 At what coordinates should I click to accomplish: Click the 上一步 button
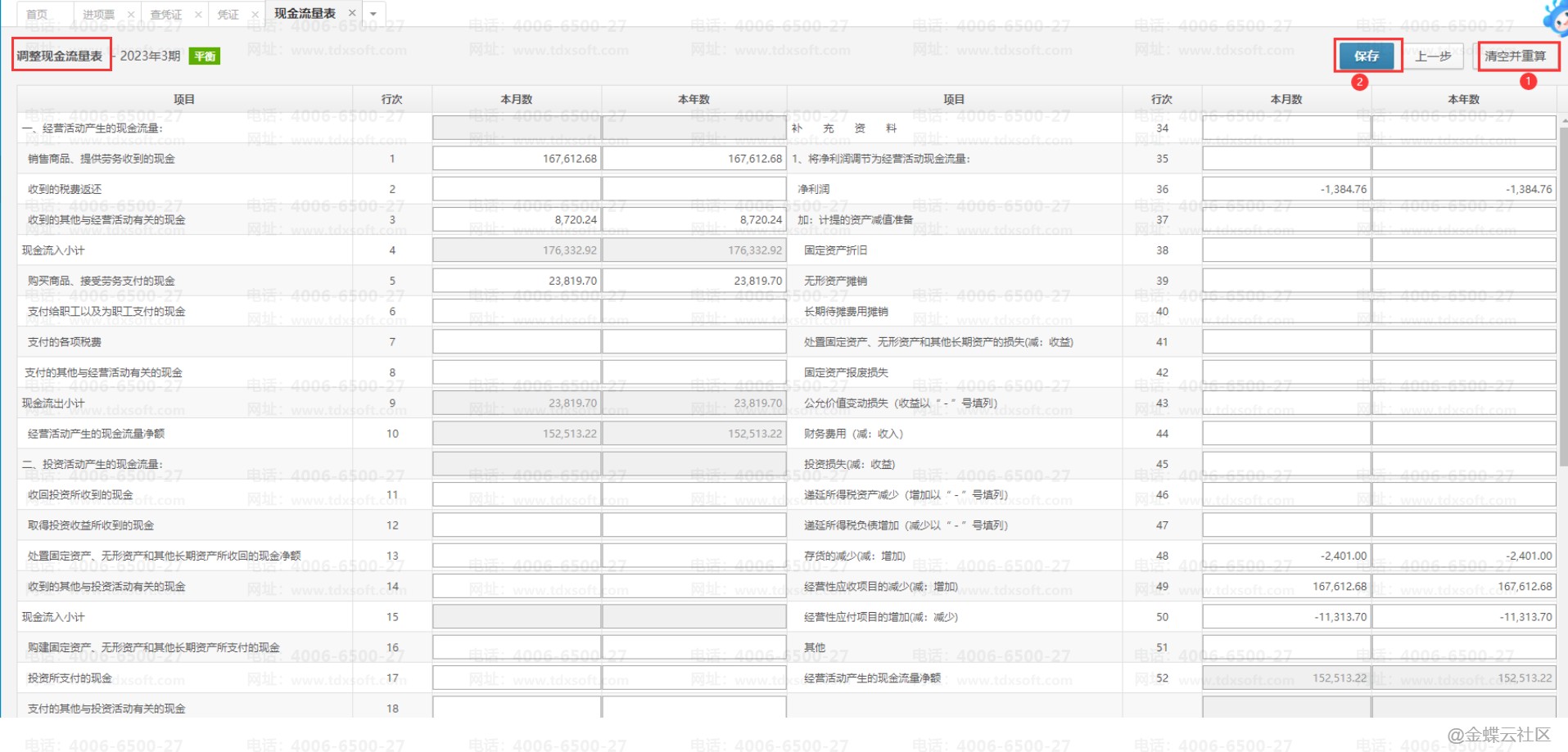pos(1433,56)
